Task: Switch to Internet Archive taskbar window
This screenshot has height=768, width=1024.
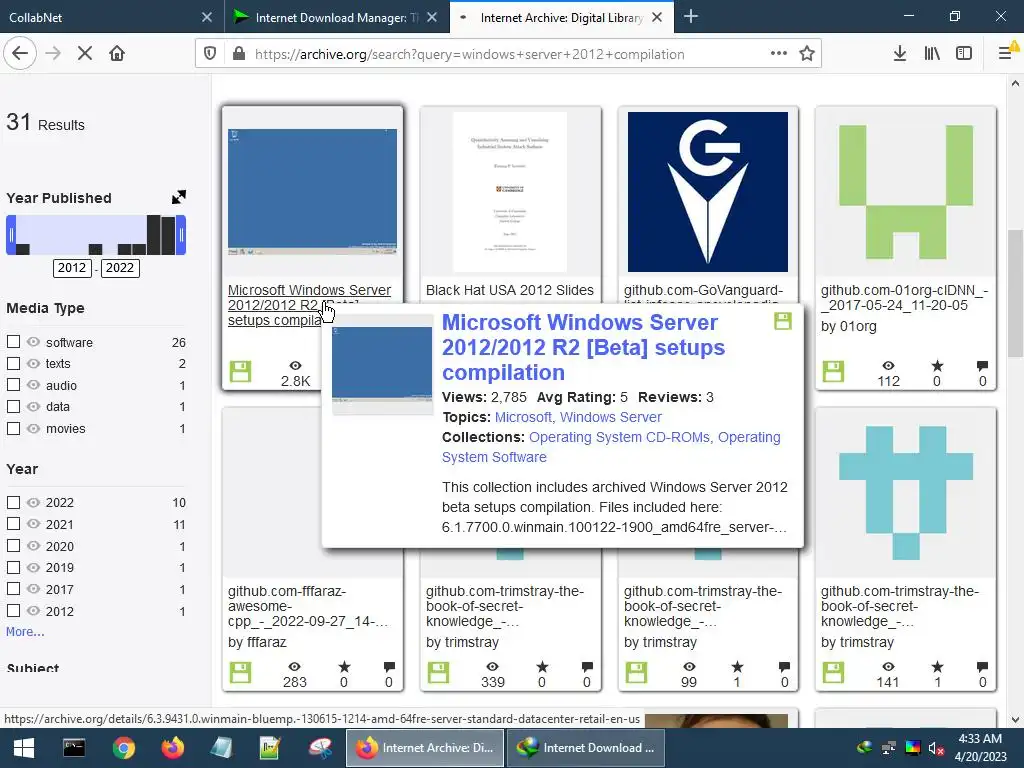Action: coord(425,748)
